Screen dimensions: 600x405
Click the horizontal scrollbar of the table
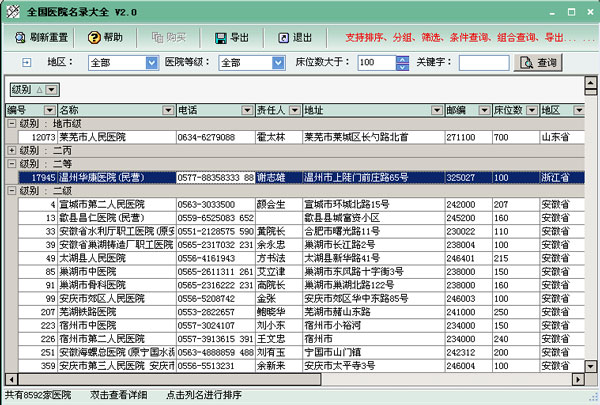(x=300, y=380)
